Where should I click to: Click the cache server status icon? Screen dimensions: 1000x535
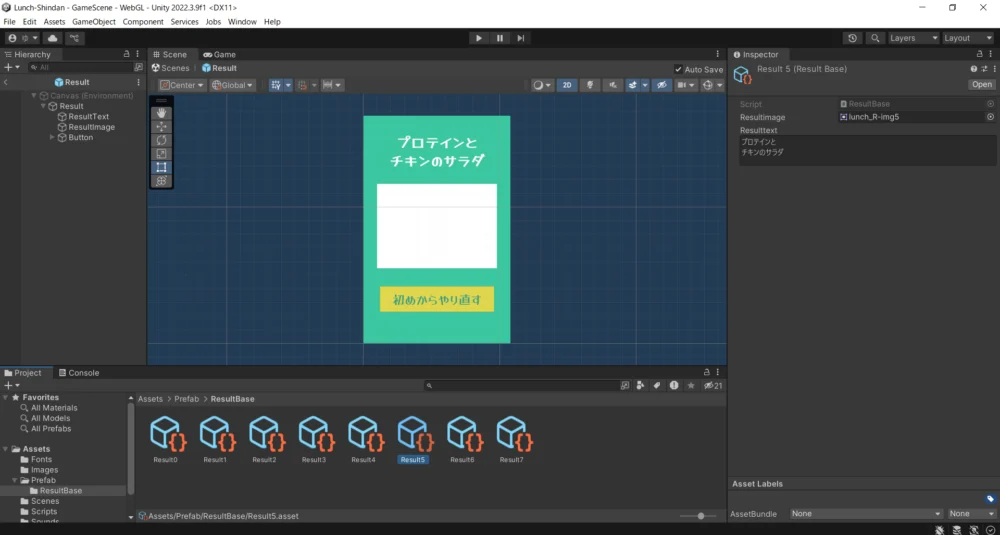click(x=957, y=529)
